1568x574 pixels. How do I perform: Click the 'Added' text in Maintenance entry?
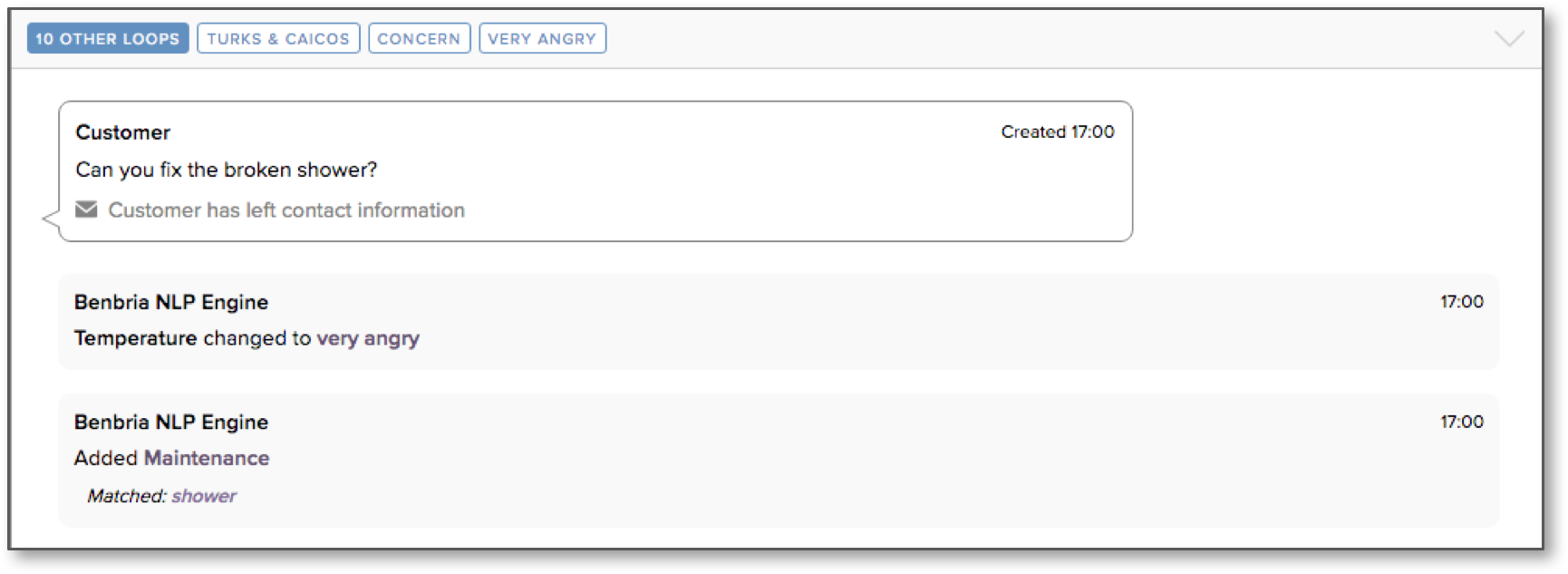(106, 458)
